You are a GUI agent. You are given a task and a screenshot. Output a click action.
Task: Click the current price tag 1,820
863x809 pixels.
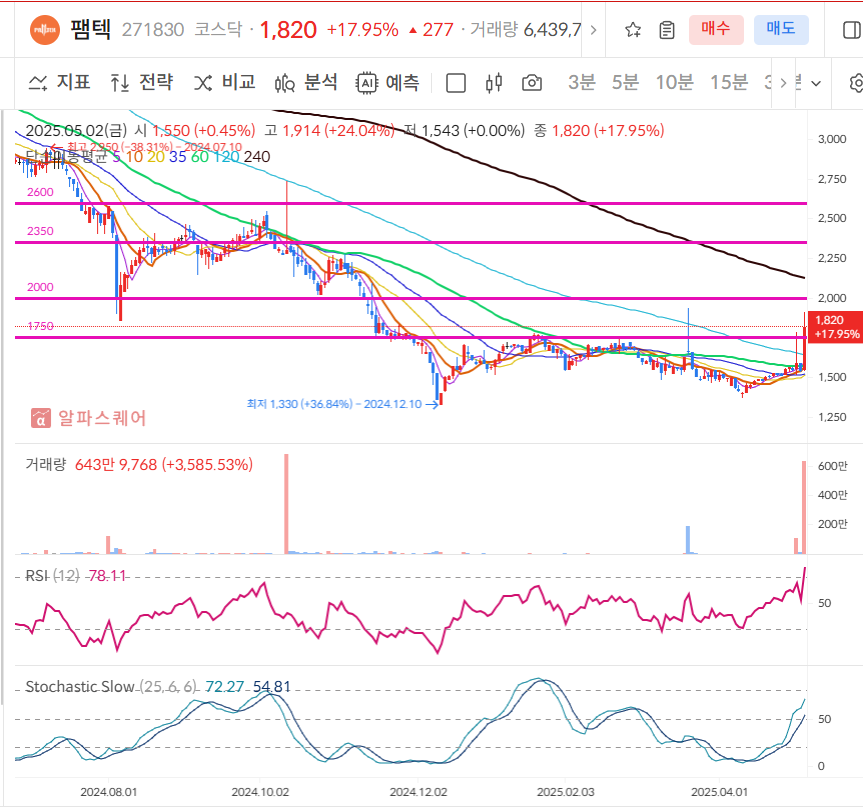[x=836, y=327]
